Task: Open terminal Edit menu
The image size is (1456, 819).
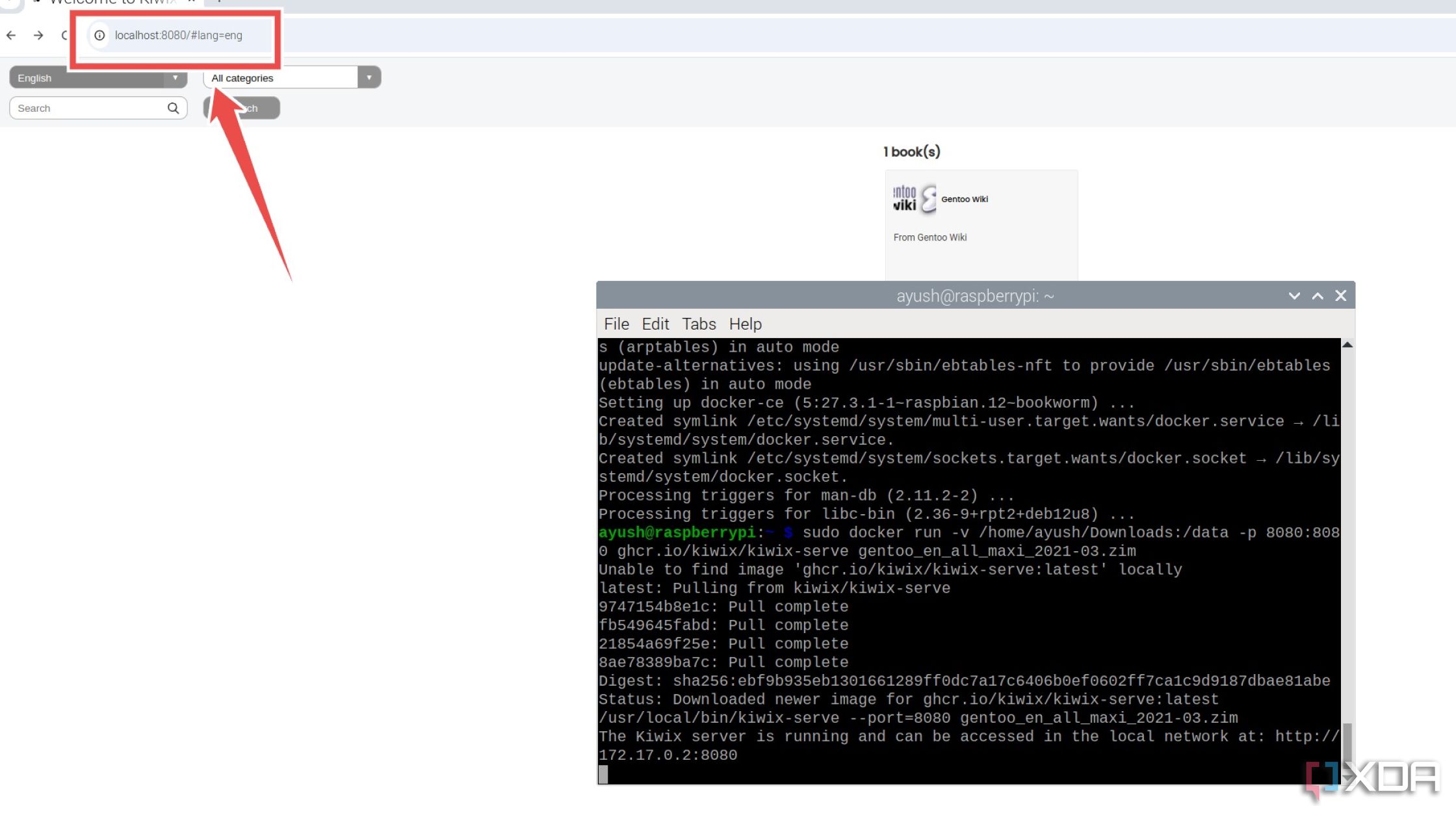Action: [x=655, y=324]
